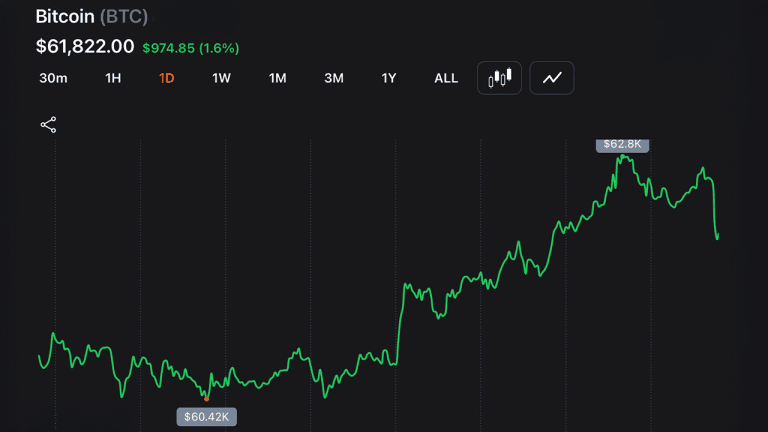Image resolution: width=768 pixels, height=432 pixels.
Task: Select the ALL time range
Action: 446,78
